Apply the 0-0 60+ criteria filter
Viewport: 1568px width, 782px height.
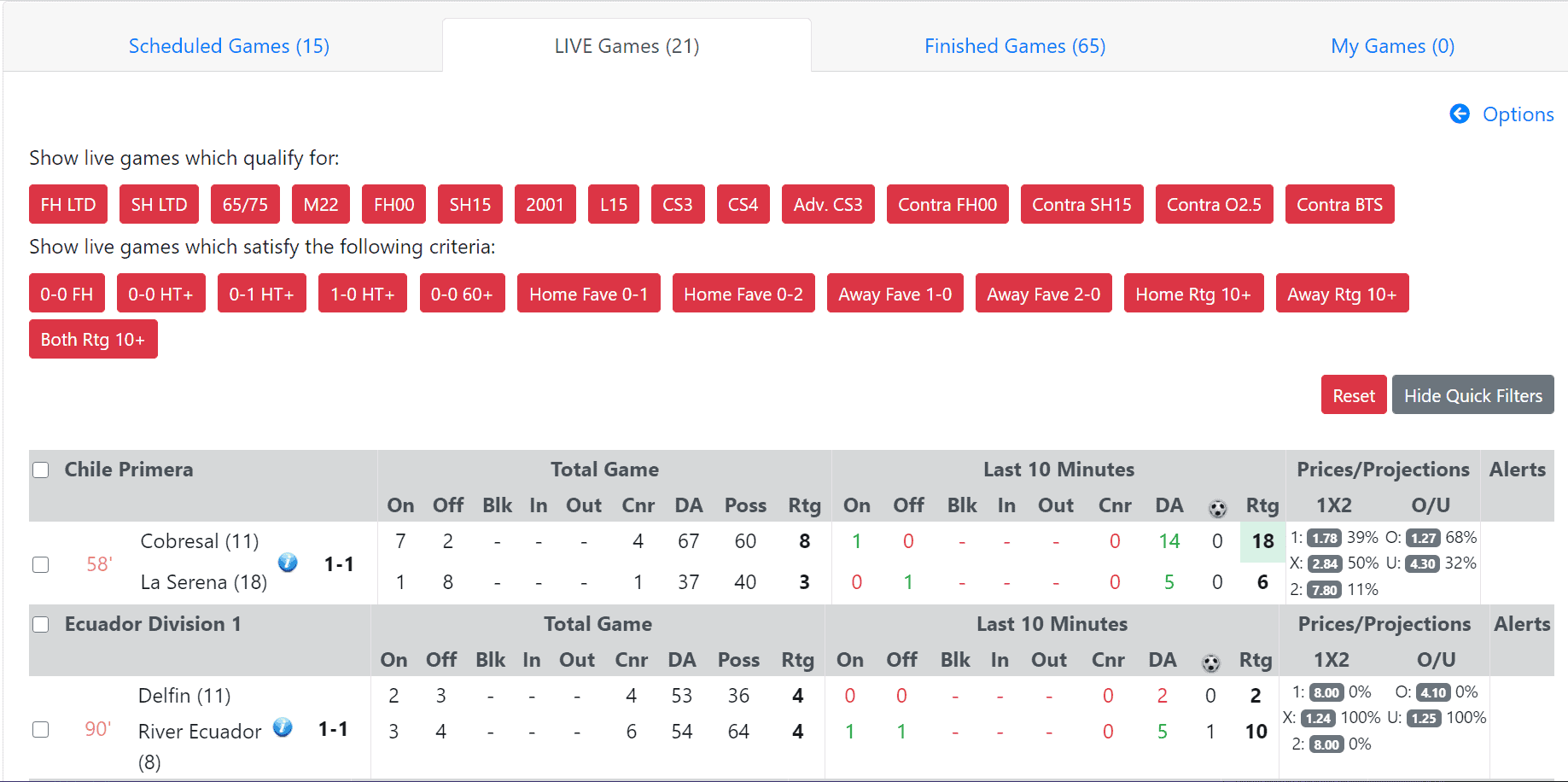coord(462,293)
